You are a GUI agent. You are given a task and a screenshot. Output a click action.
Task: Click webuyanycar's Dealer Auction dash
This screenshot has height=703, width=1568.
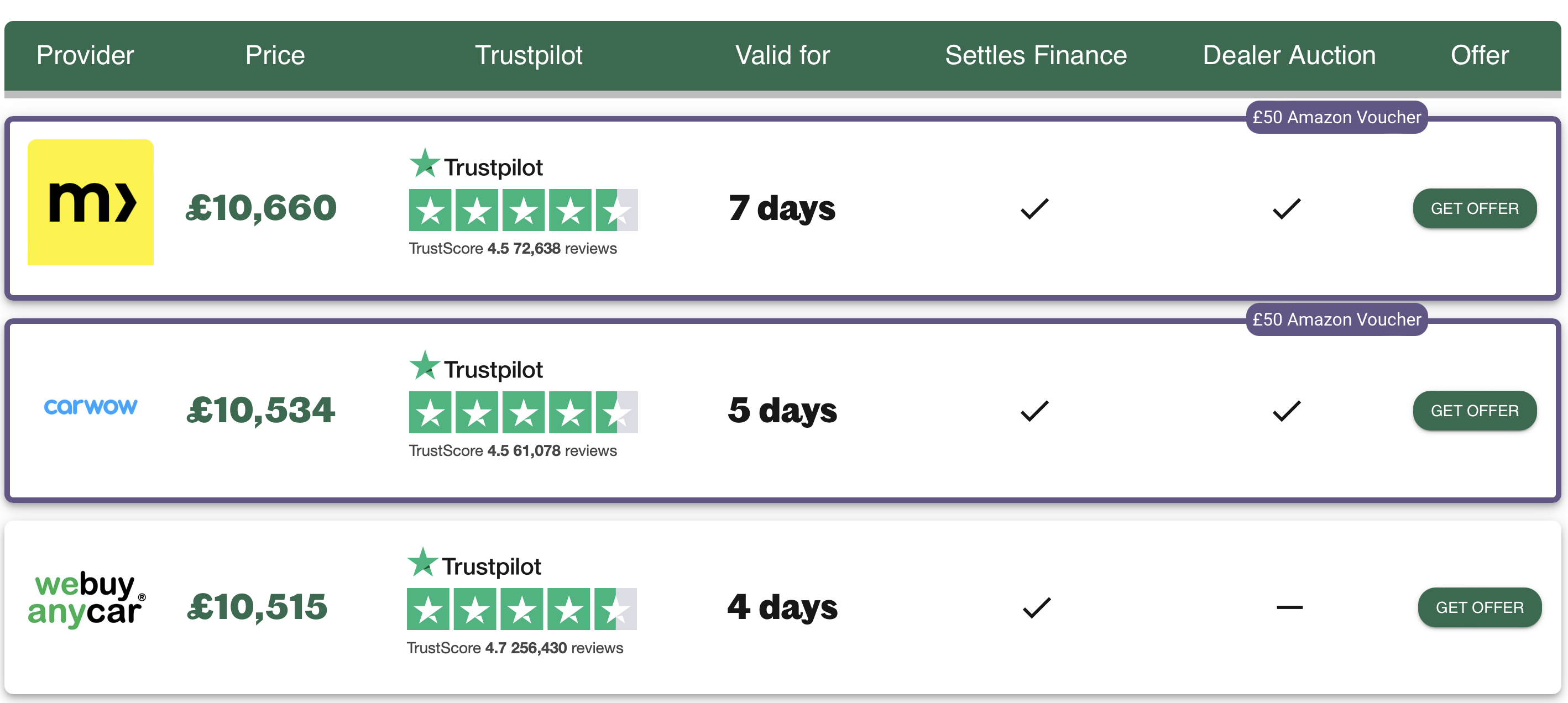pyautogui.click(x=1289, y=607)
